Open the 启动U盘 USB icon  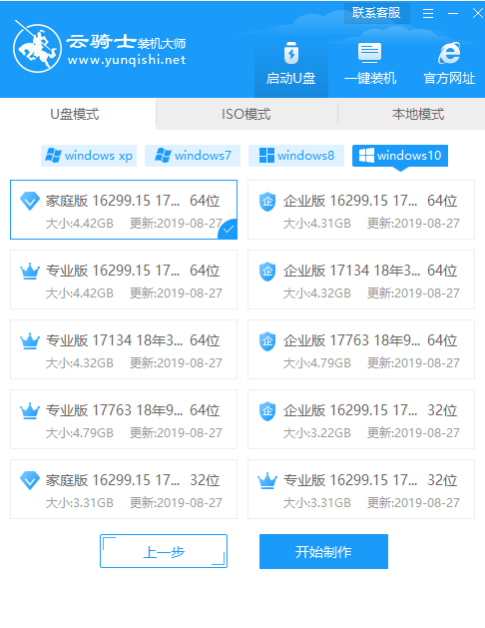291,52
